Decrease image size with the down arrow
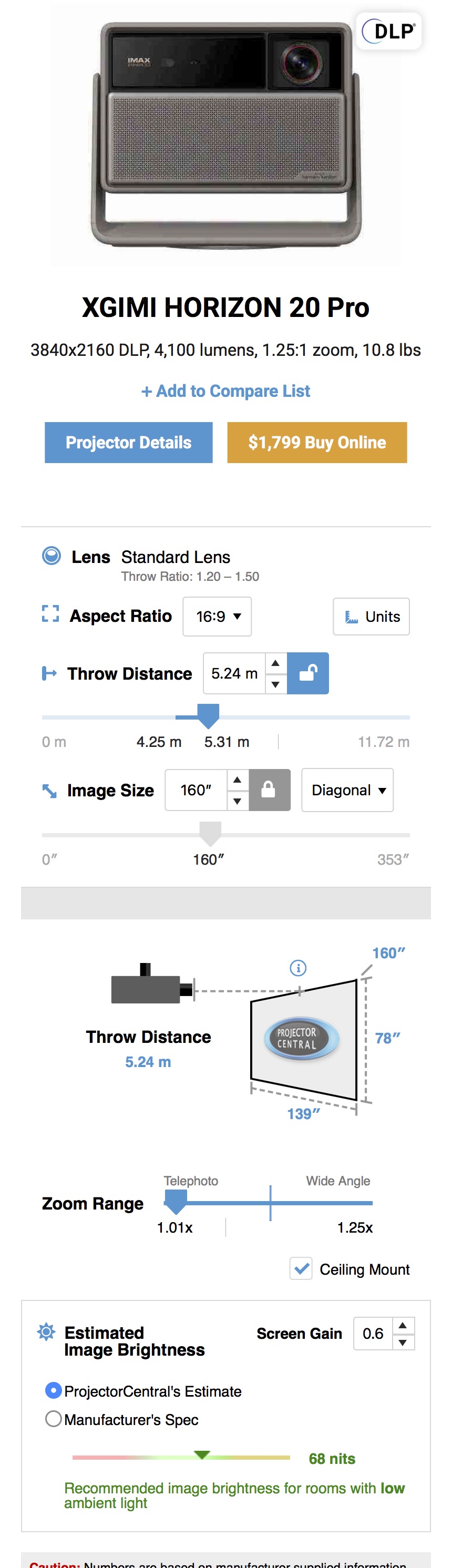This screenshot has height=1568, width=452. point(237,801)
